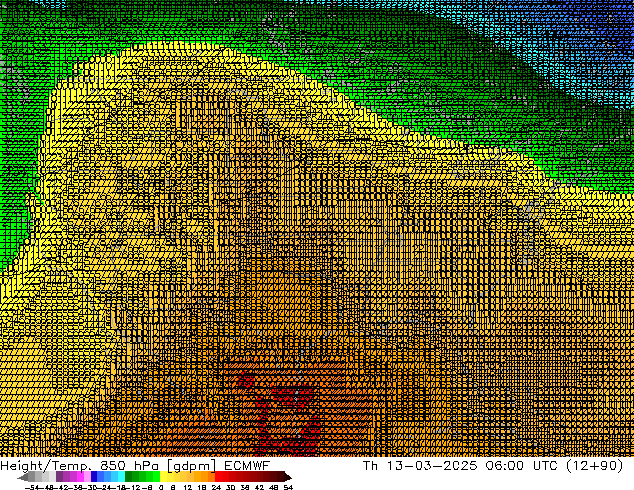Click the '(12+90)' forecast offset text

594,466
